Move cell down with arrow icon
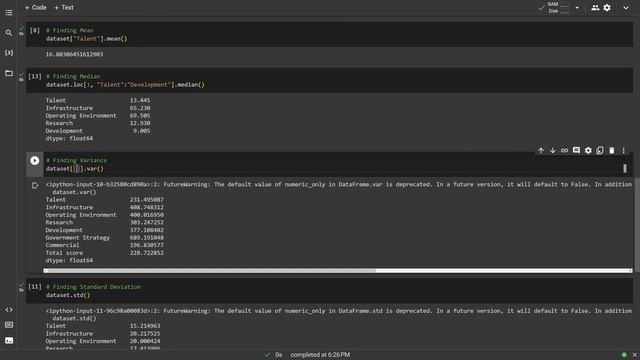Screen dimensions: 640x360 tap(553, 151)
